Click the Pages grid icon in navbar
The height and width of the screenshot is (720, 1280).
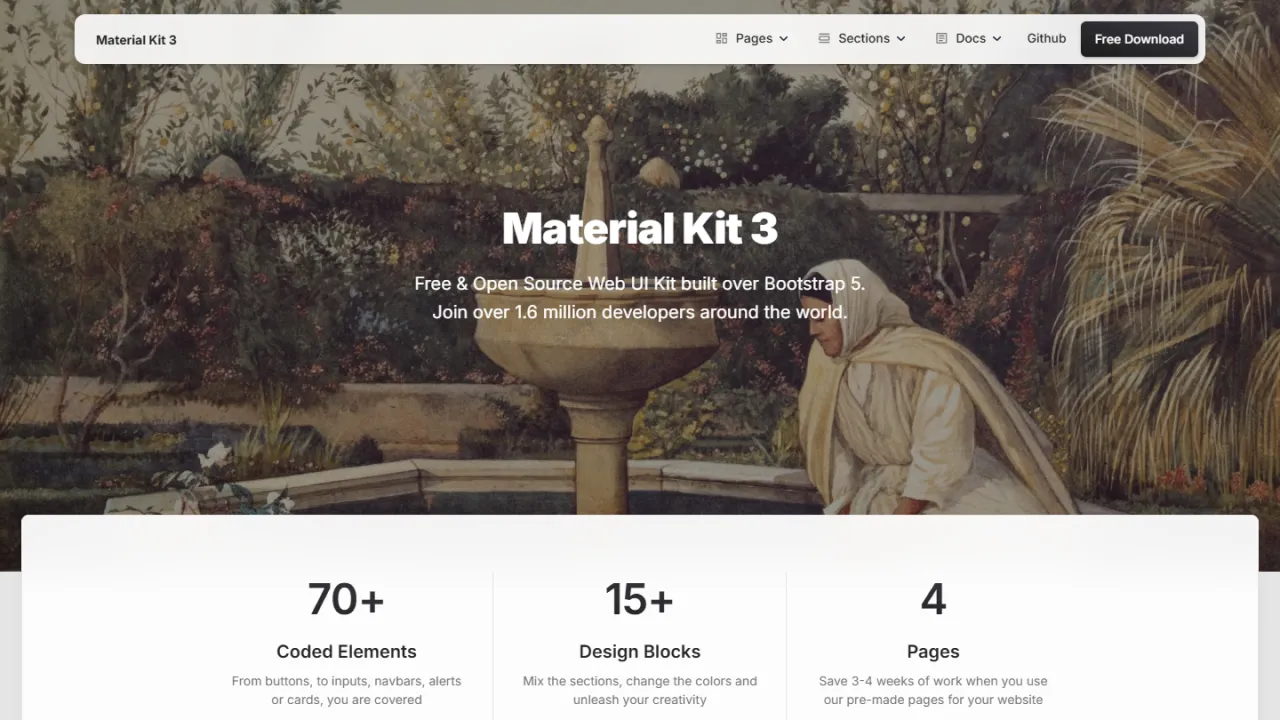pos(722,39)
